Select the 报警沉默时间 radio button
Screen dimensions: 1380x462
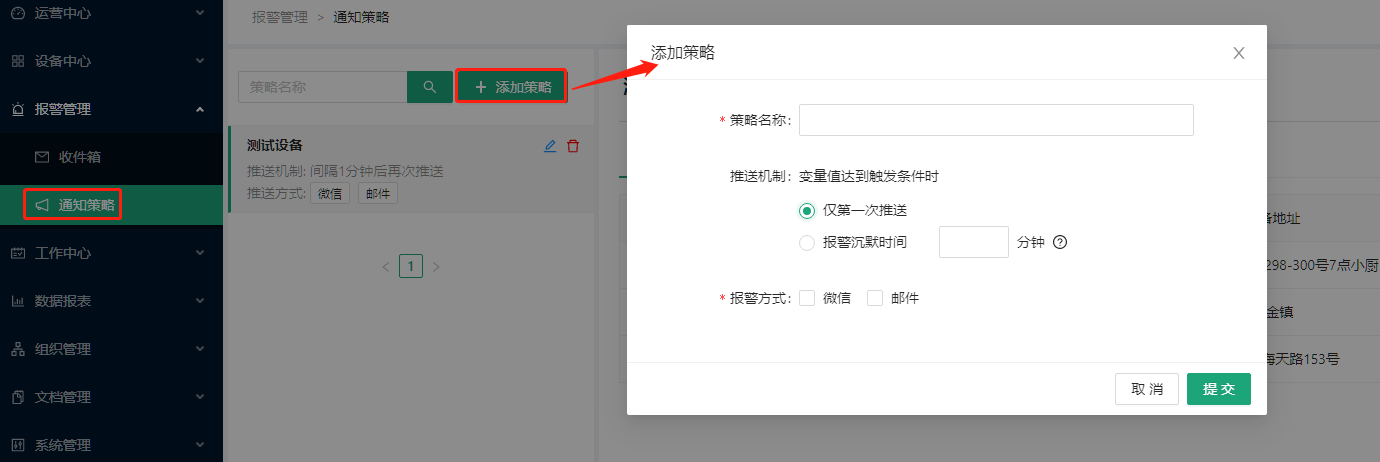click(807, 242)
